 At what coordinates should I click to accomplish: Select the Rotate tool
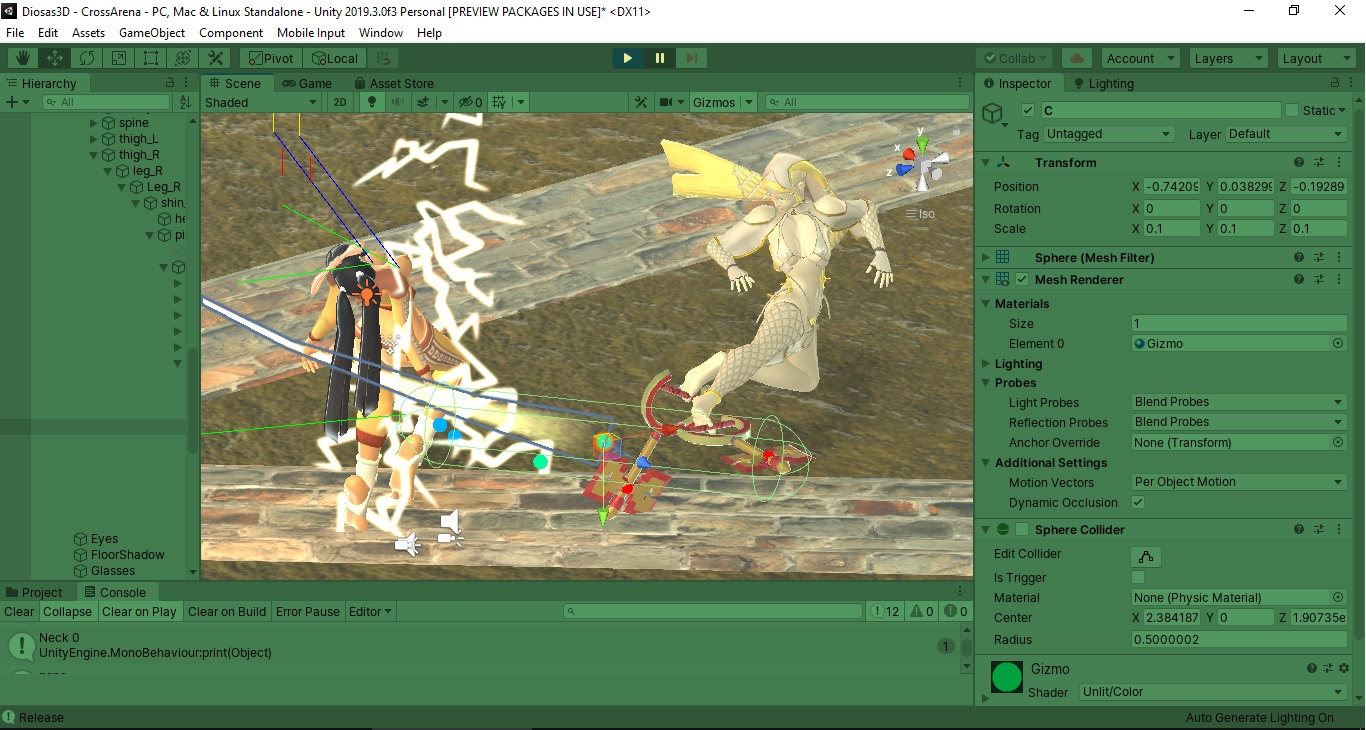click(87, 58)
